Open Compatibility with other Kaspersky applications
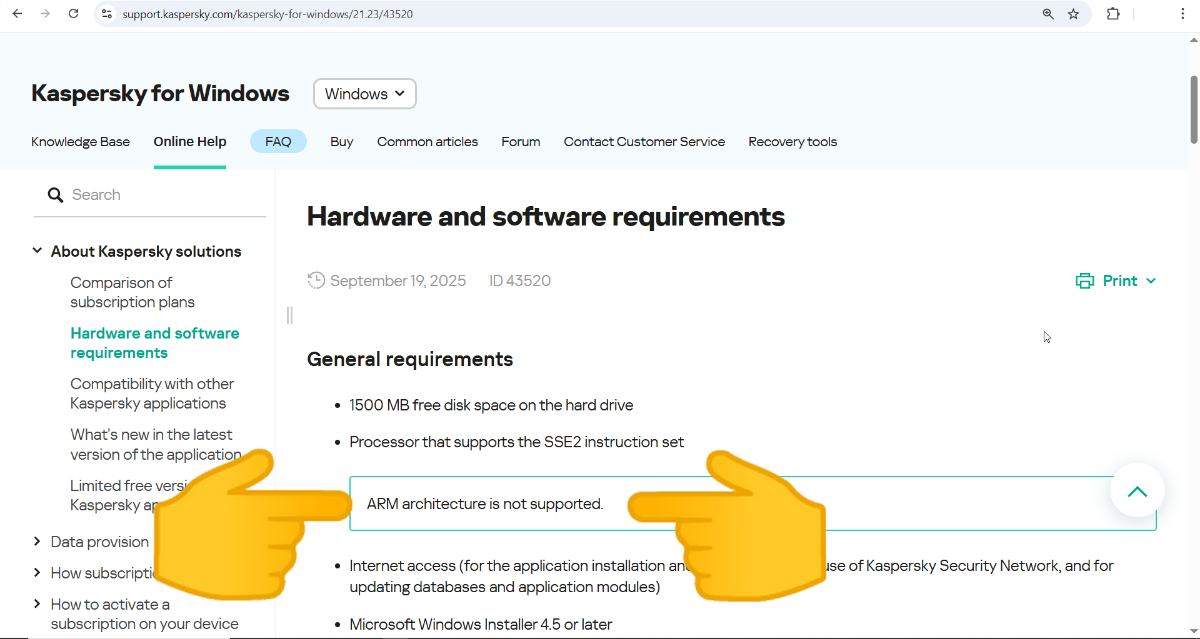The image size is (1200, 639). [x=152, y=394]
